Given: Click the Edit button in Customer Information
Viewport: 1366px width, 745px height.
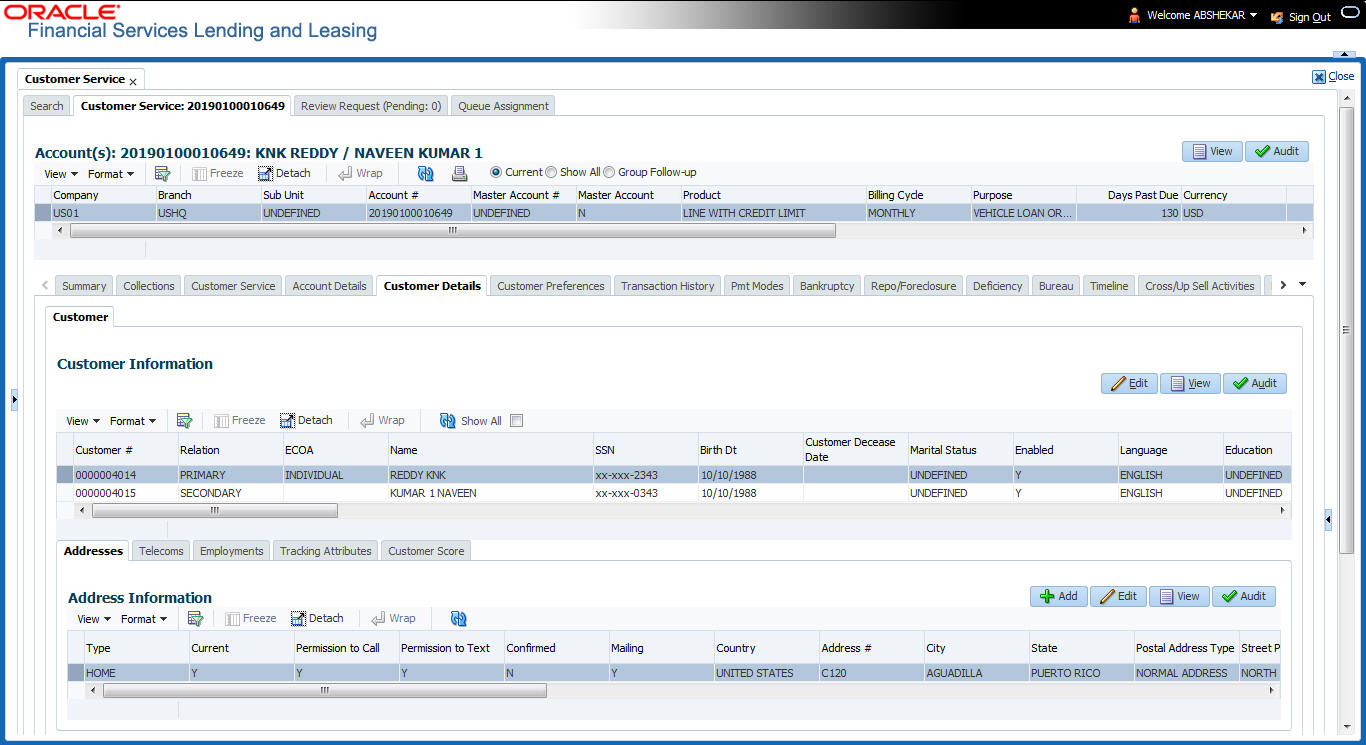Looking at the screenshot, I should pos(1129,383).
